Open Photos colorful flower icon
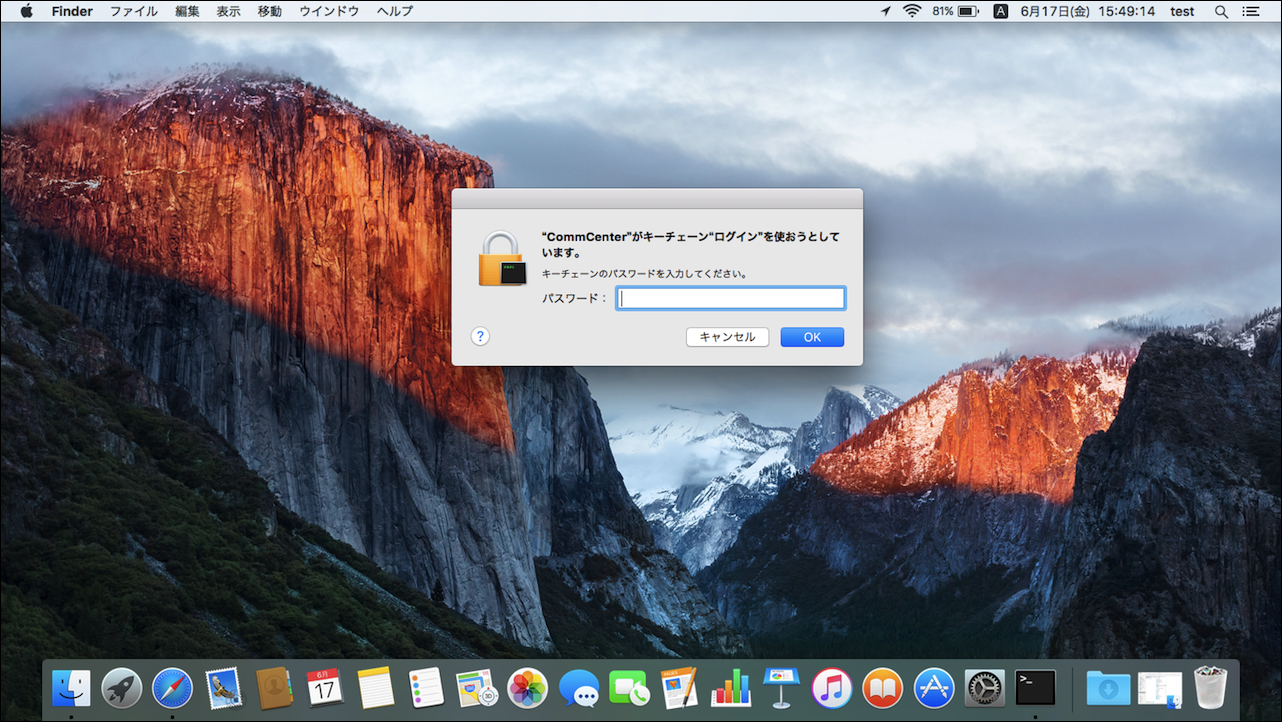1282x722 pixels. tap(528, 688)
